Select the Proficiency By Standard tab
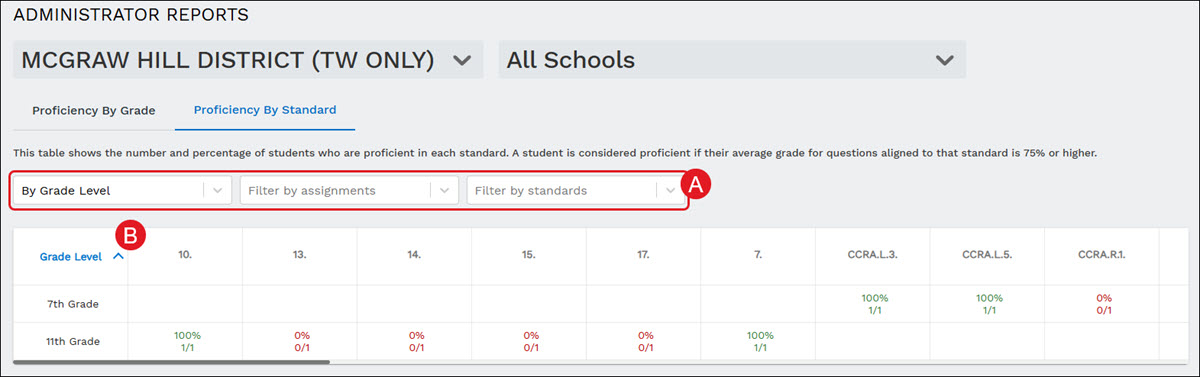This screenshot has width=1200, height=377. 265,110
